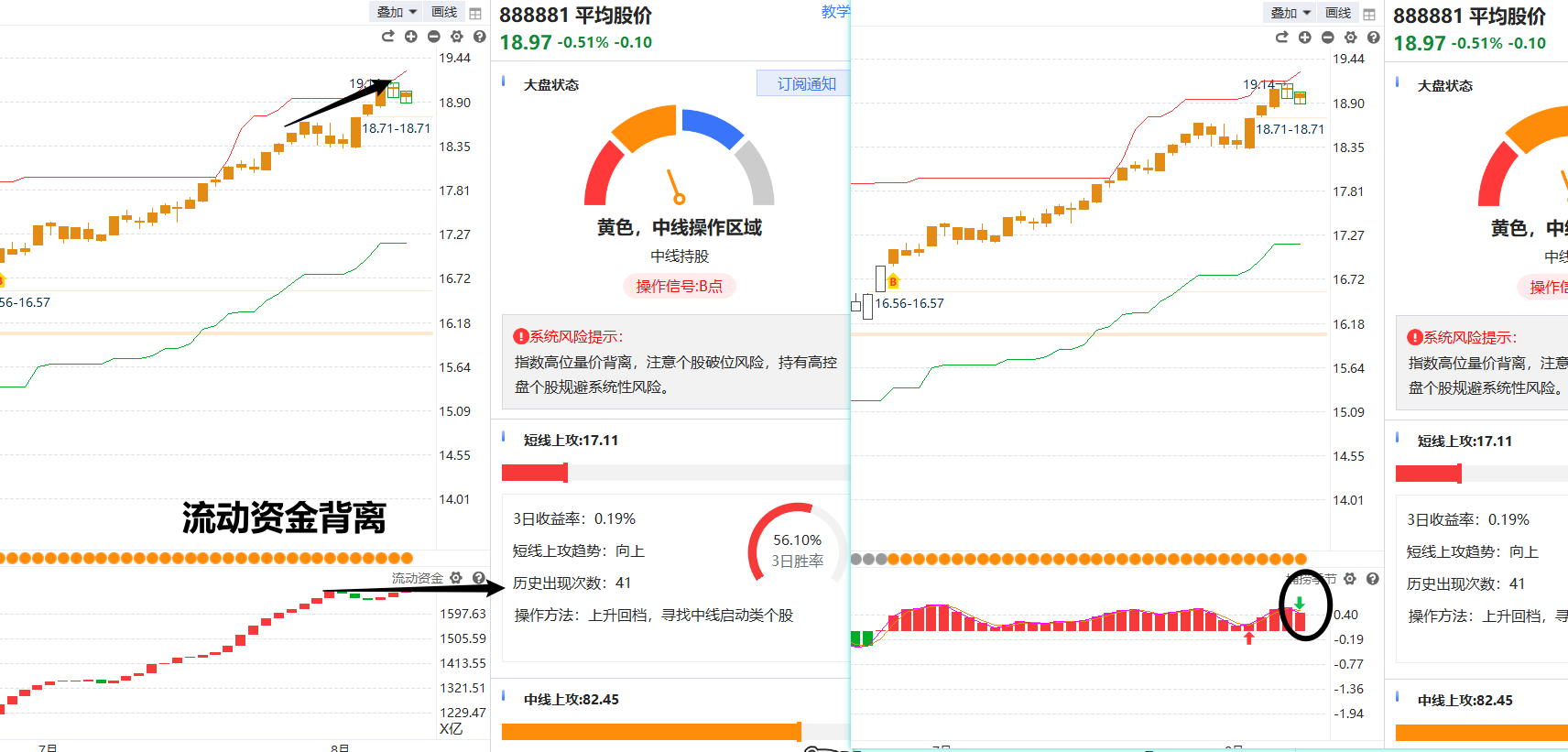Click the orange 中线上攻 progress bar in the left panel
1568x752 pixels.
[x=651, y=731]
